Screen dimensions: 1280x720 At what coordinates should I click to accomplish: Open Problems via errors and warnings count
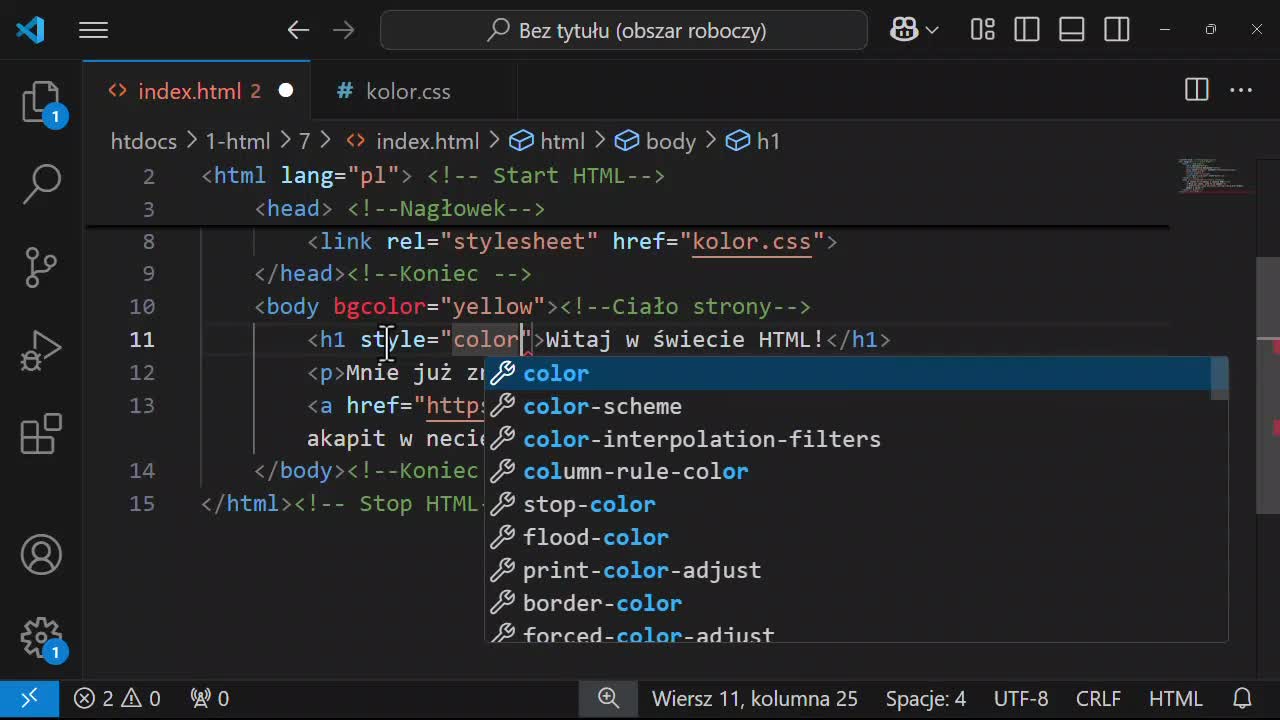[x=117, y=698]
